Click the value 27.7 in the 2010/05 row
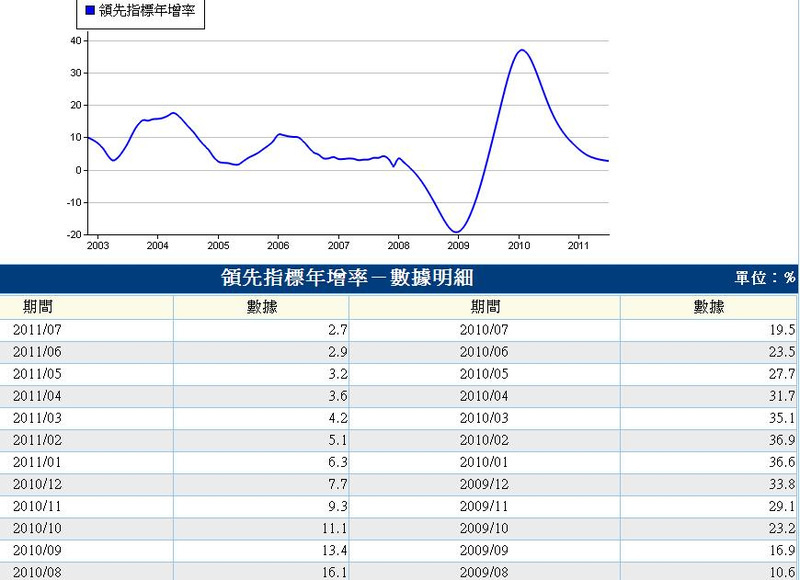Screen dimensions: 800x580 click(x=782, y=374)
